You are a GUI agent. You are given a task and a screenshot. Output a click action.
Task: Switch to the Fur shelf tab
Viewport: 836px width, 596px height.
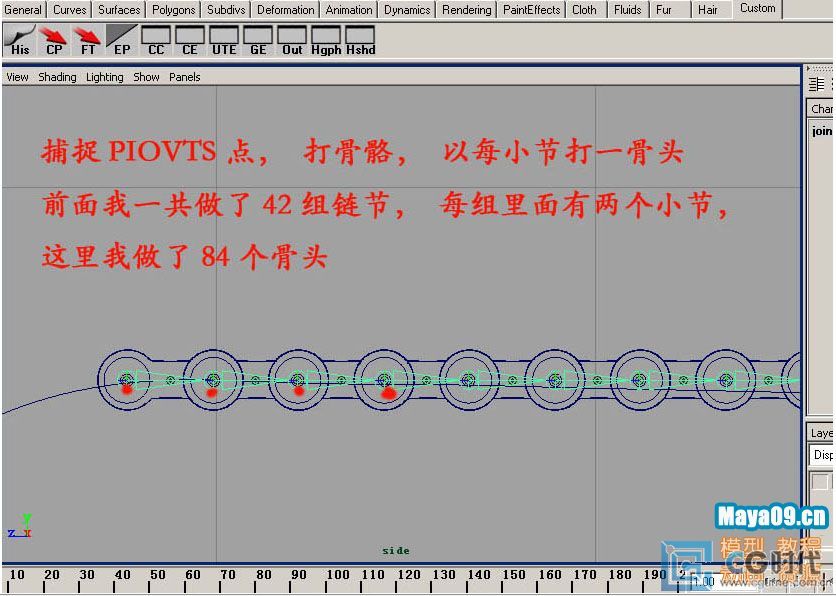coord(664,10)
